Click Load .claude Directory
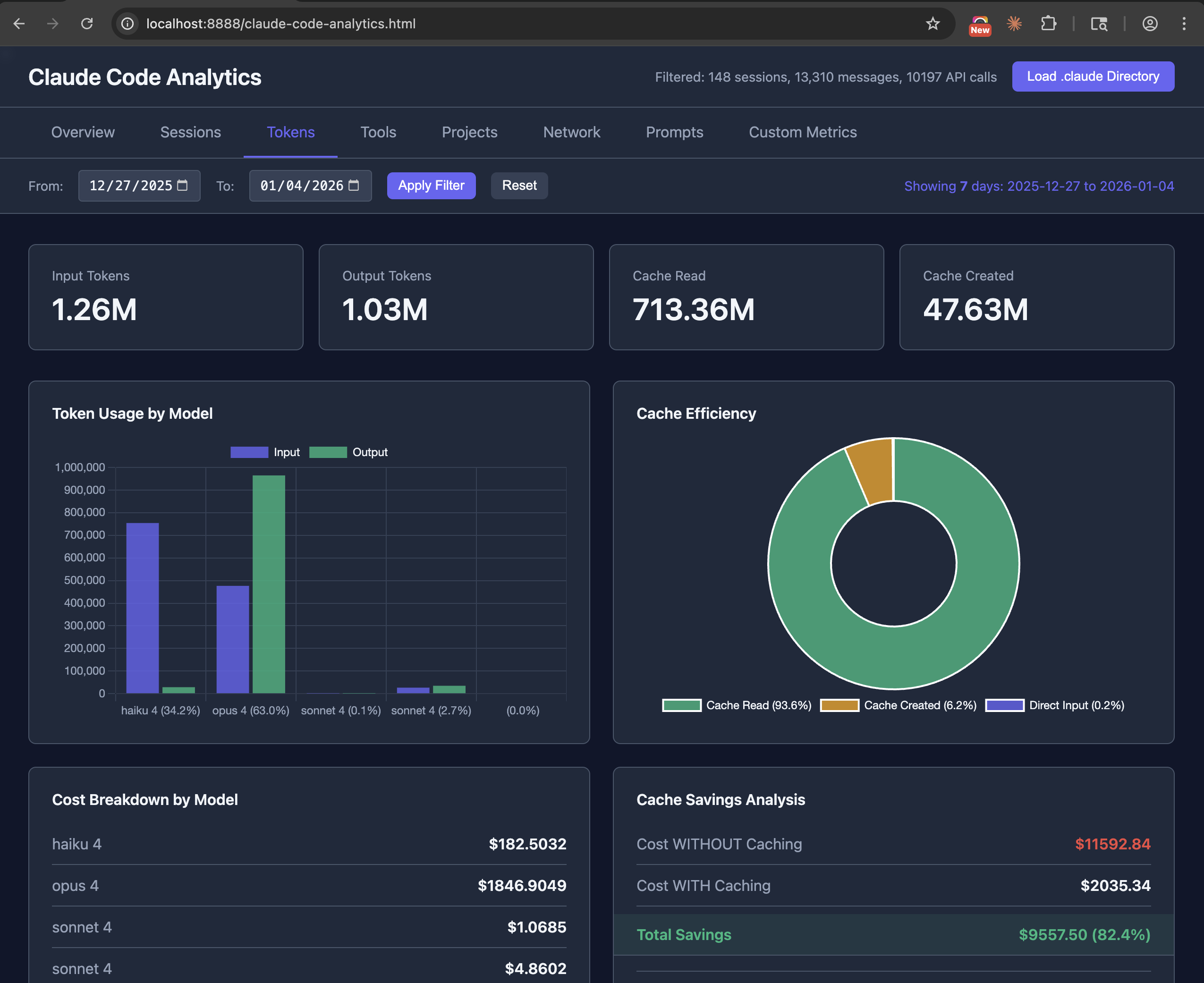Viewport: 1204px width, 983px height. (x=1093, y=76)
